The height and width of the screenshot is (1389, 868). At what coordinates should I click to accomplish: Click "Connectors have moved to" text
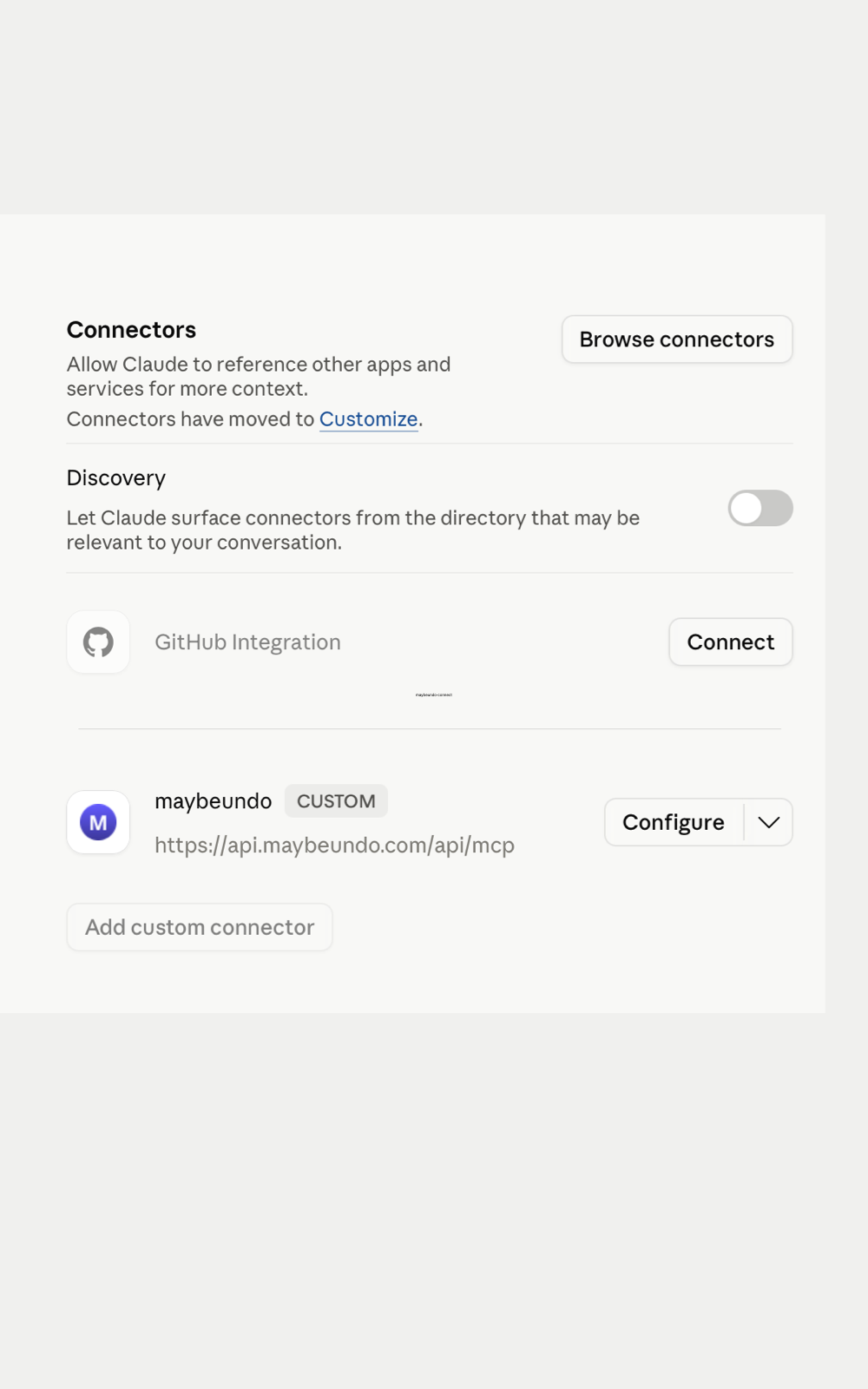click(190, 419)
